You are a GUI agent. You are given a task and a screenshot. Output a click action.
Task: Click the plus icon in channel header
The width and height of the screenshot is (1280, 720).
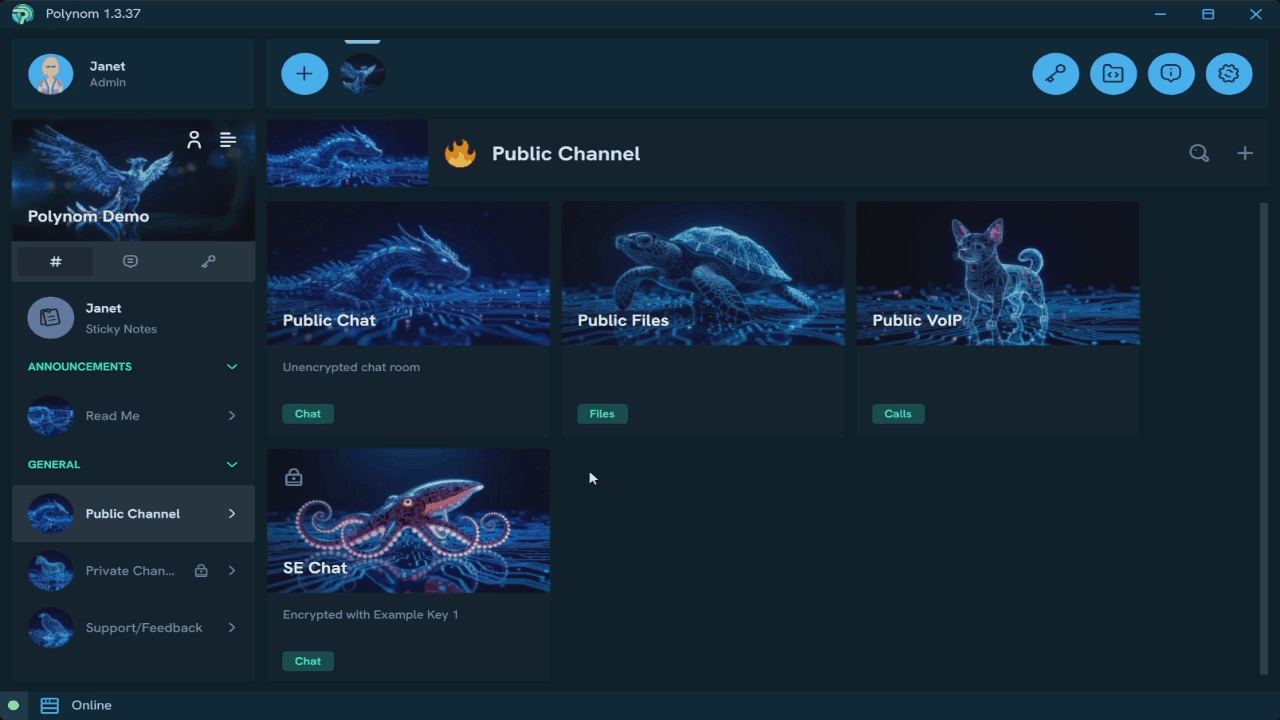1244,153
